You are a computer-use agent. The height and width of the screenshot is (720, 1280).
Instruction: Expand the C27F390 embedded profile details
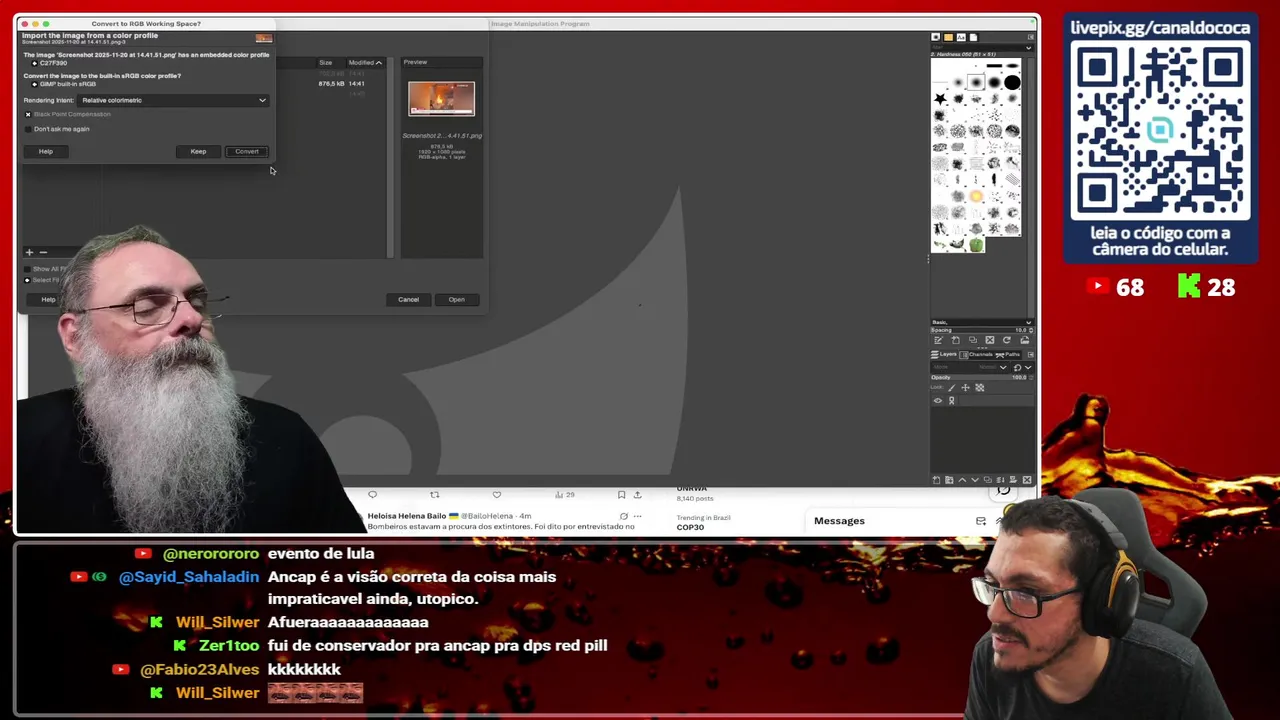(35, 63)
